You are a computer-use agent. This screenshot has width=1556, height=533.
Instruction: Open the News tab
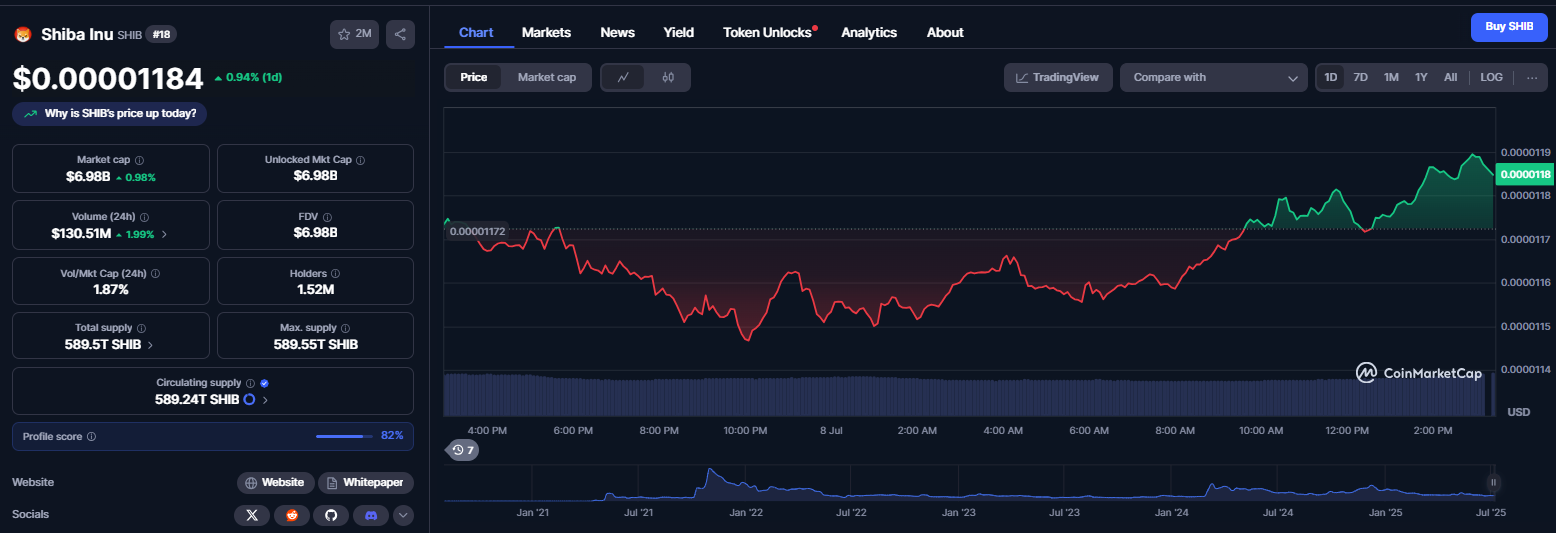617,32
